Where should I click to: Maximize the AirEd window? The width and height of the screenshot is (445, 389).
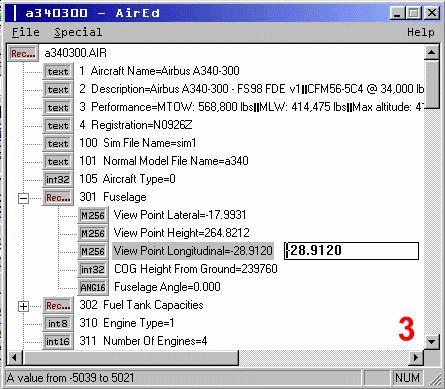pos(414,13)
